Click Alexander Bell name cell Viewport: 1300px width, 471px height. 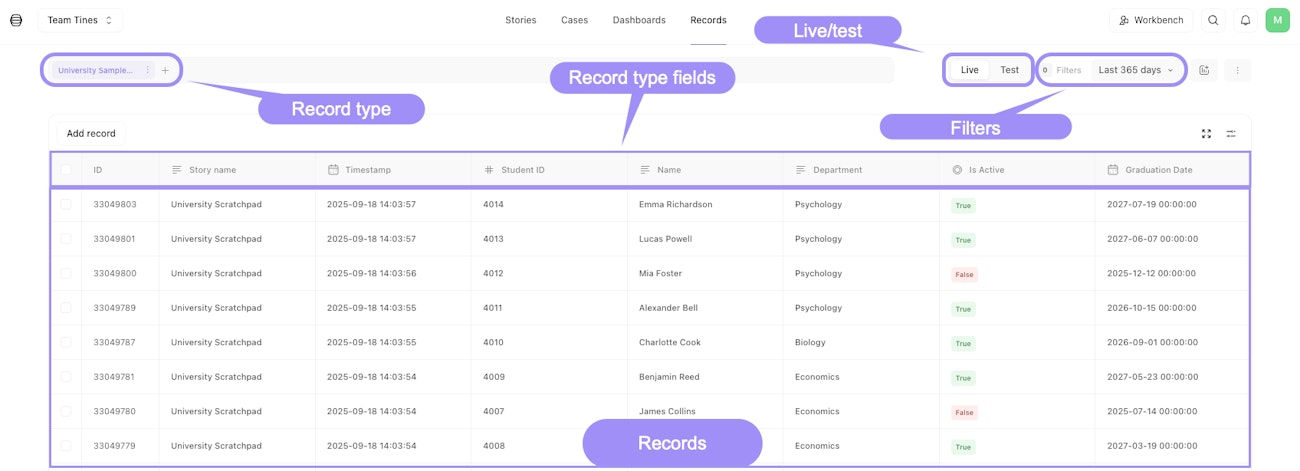[668, 308]
